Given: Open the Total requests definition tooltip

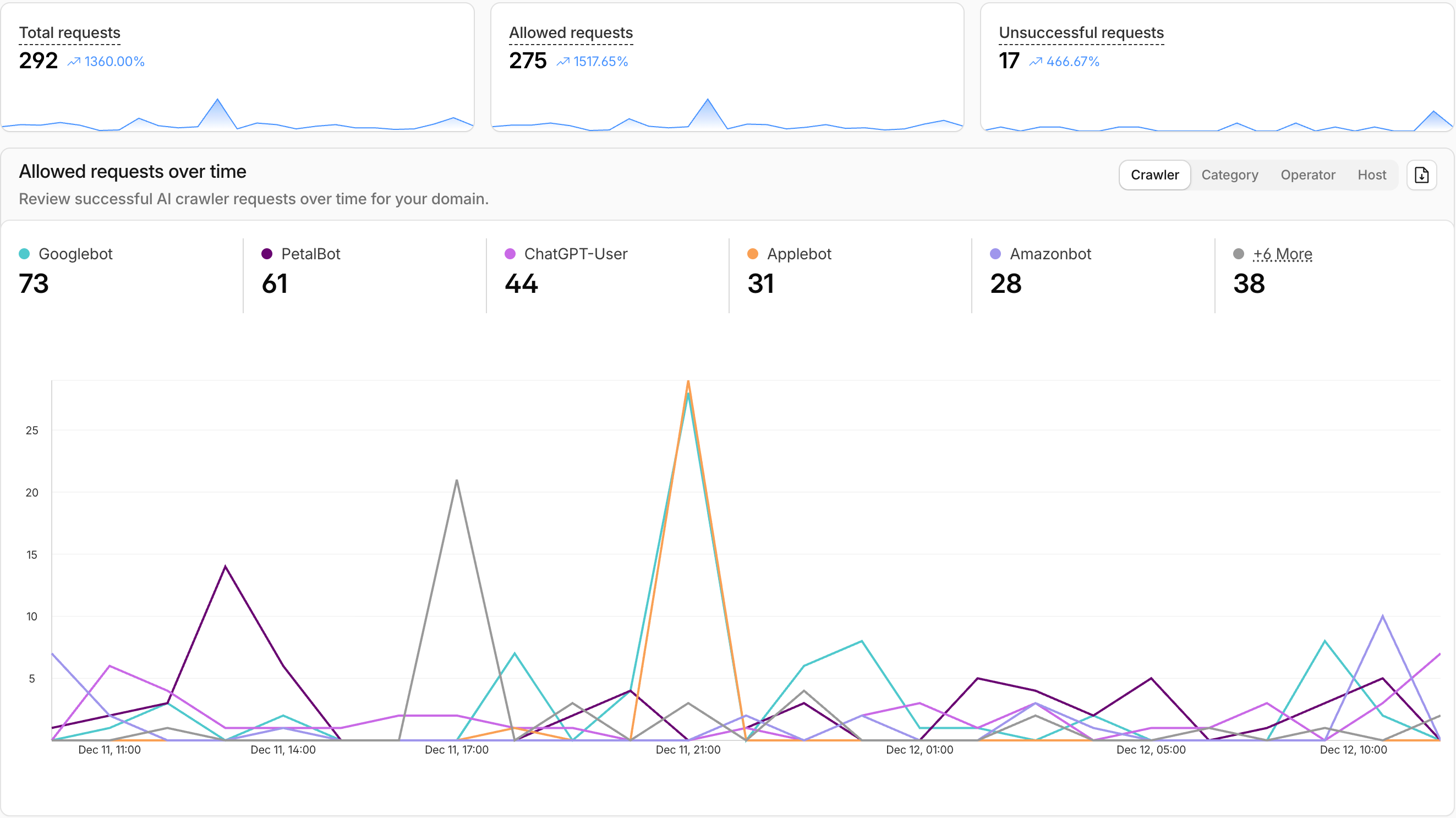Looking at the screenshot, I should 69,32.
